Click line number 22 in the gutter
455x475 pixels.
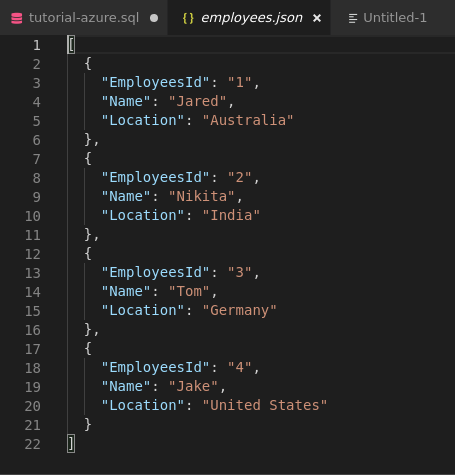[x=33, y=444]
